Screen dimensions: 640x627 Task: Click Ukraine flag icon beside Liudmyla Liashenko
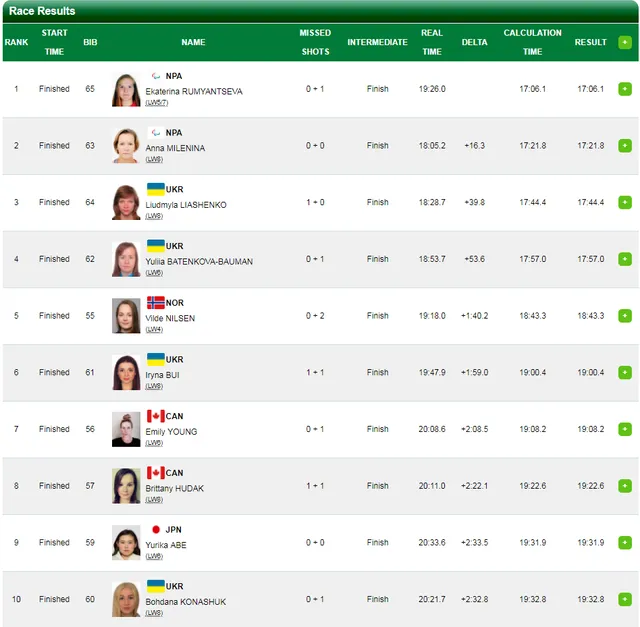(x=155, y=189)
